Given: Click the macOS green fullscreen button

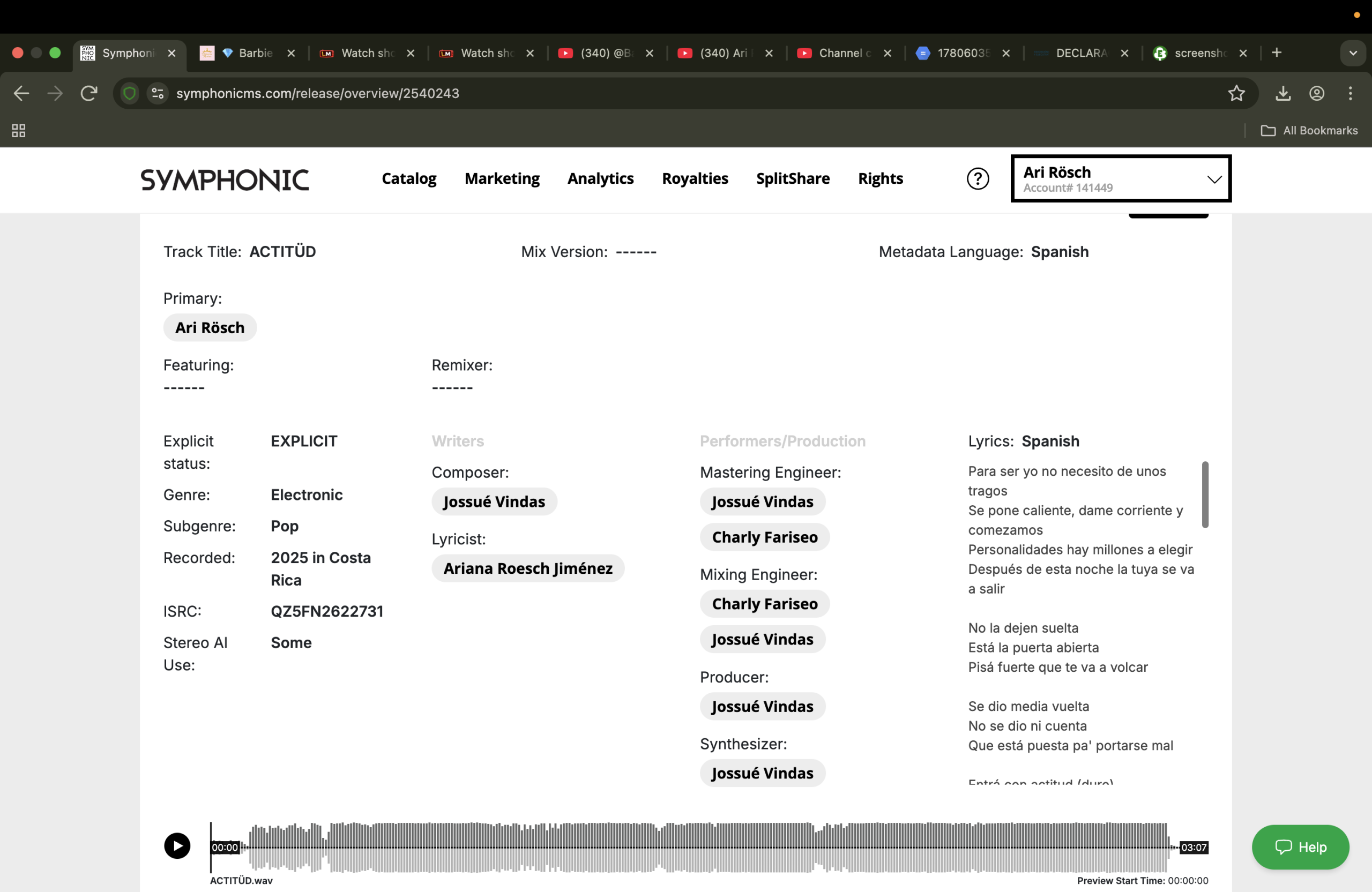Looking at the screenshot, I should tap(55, 53).
